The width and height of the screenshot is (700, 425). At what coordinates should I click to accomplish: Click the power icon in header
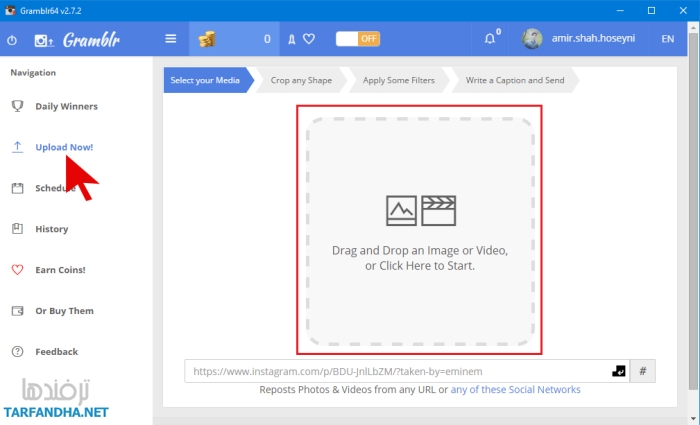tap(12, 40)
